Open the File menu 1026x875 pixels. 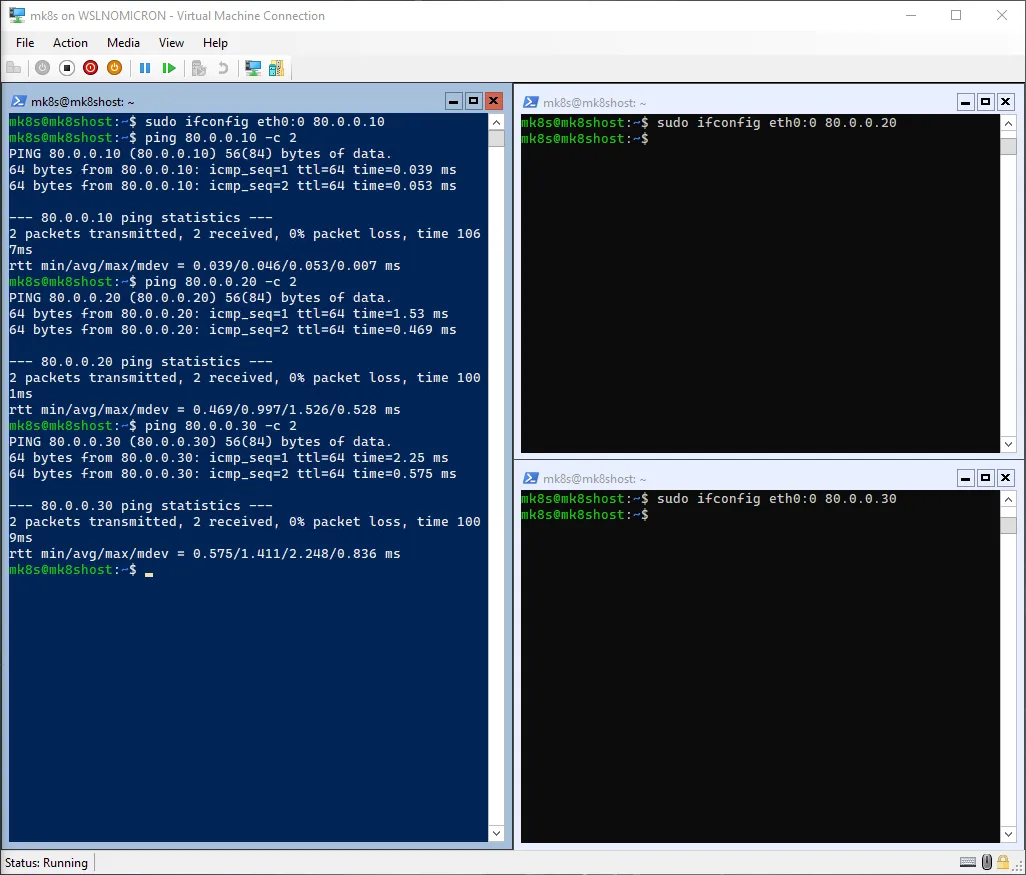(25, 43)
